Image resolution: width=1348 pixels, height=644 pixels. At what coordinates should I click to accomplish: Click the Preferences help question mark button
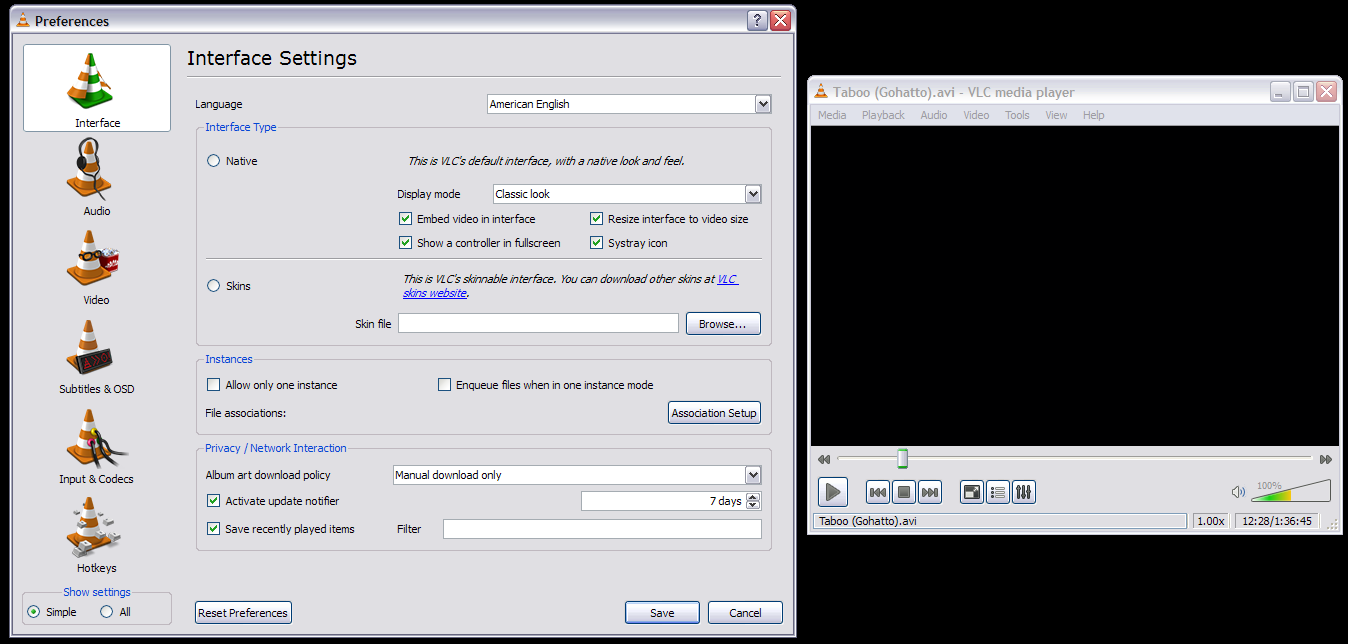[x=757, y=20]
